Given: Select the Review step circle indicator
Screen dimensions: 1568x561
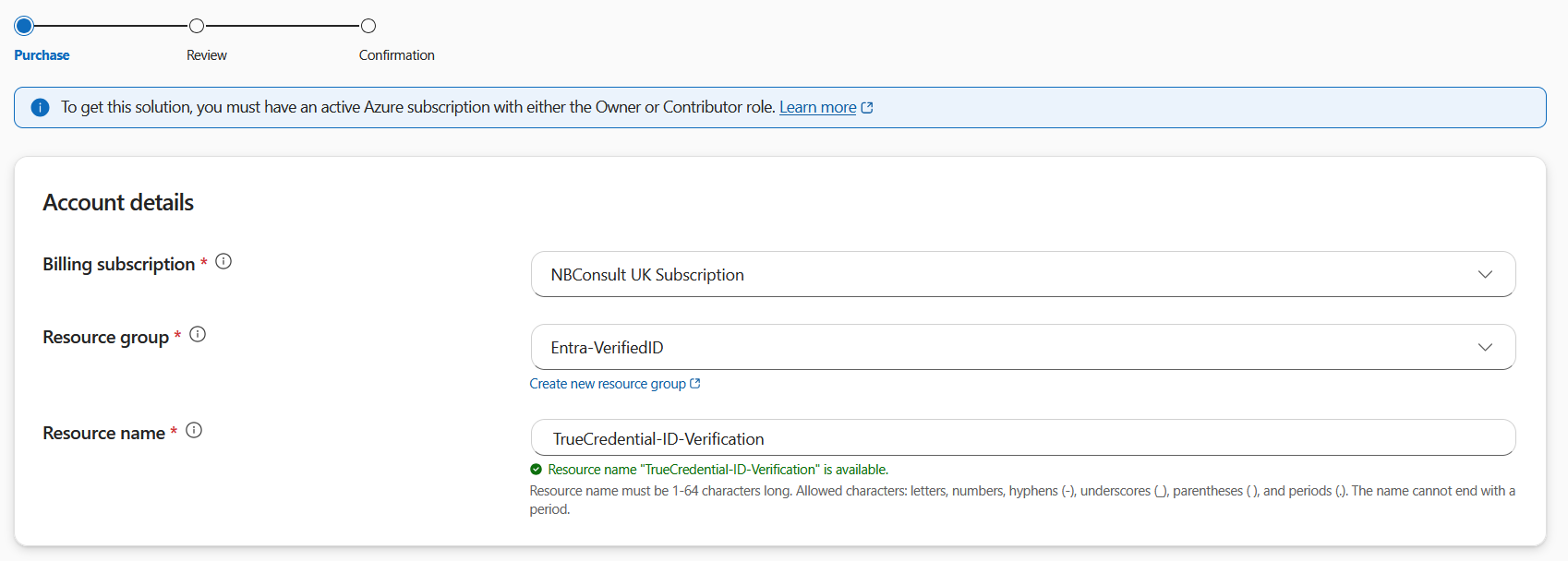Looking at the screenshot, I should pyautogui.click(x=196, y=26).
